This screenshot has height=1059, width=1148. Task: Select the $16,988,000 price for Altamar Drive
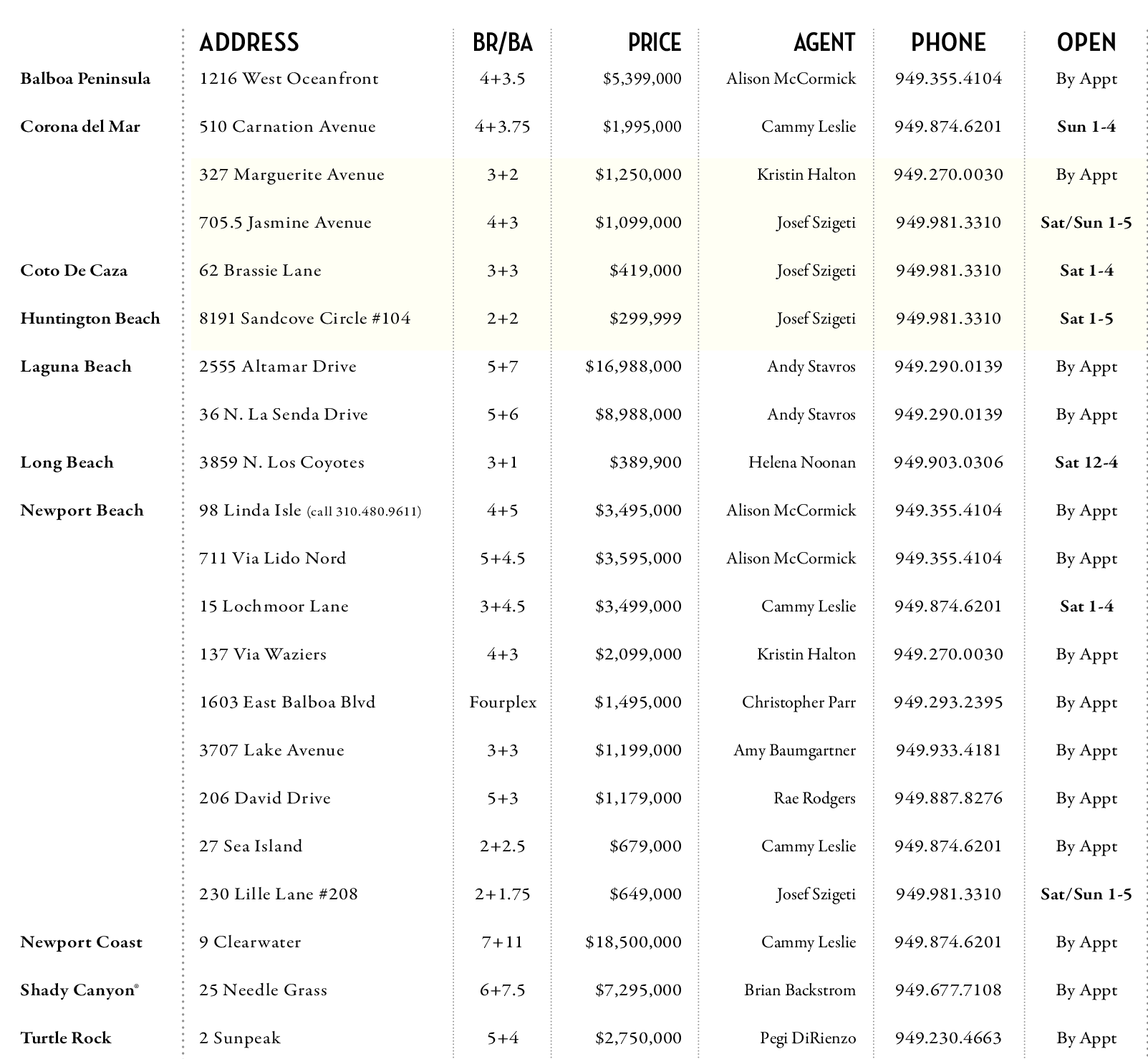633,367
